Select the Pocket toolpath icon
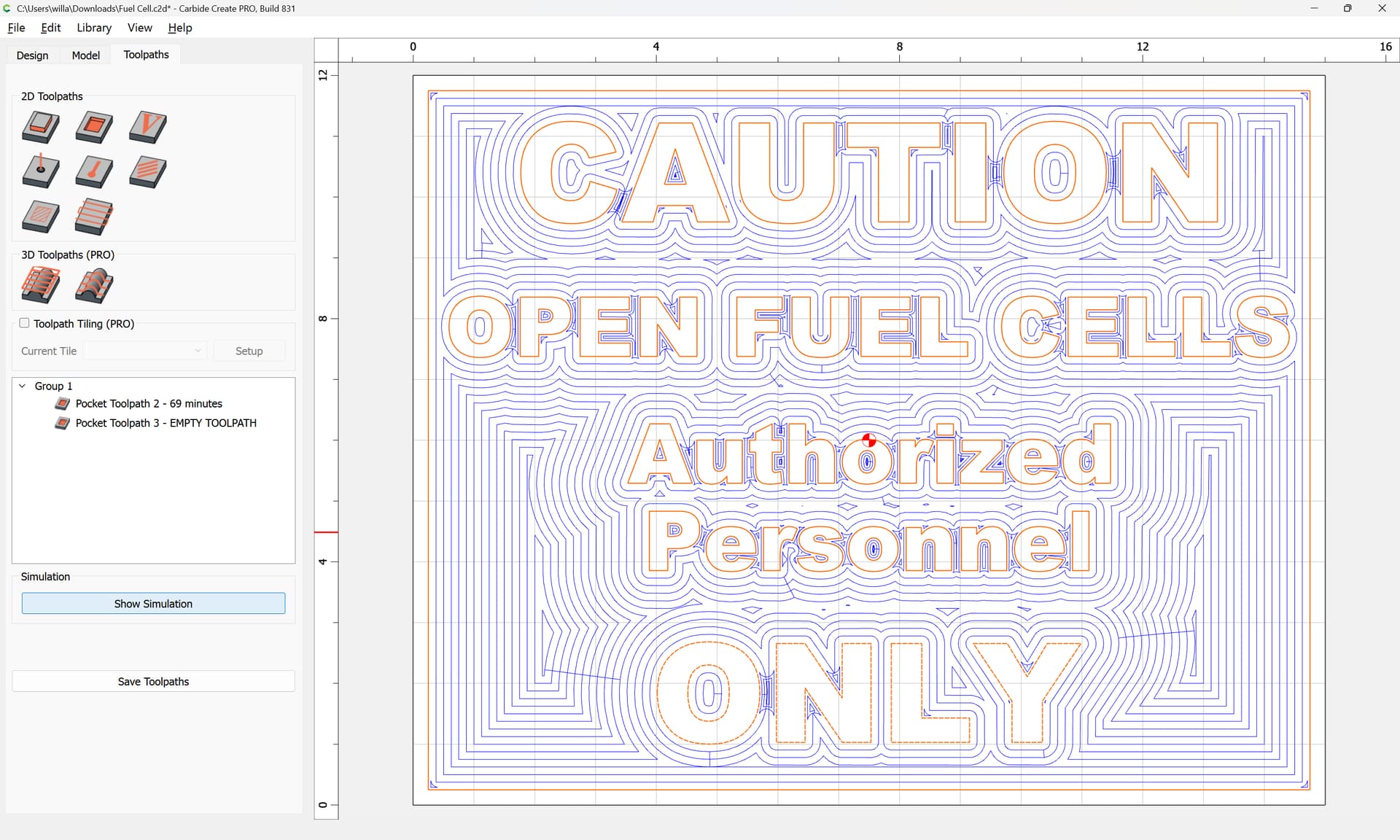Screen dimensions: 1400x840 pyautogui.click(x=94, y=127)
